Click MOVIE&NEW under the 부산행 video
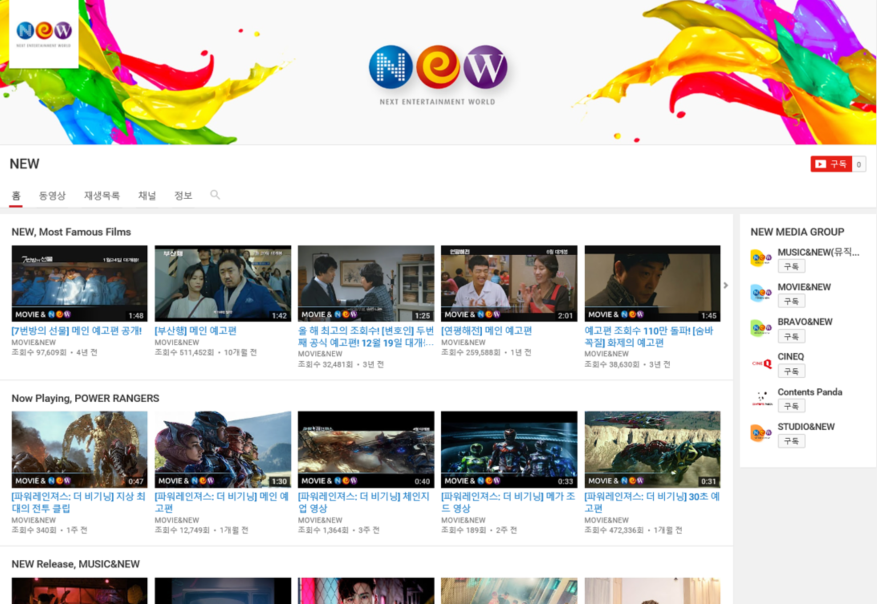Viewport: 877px width, 604px height. (177, 342)
